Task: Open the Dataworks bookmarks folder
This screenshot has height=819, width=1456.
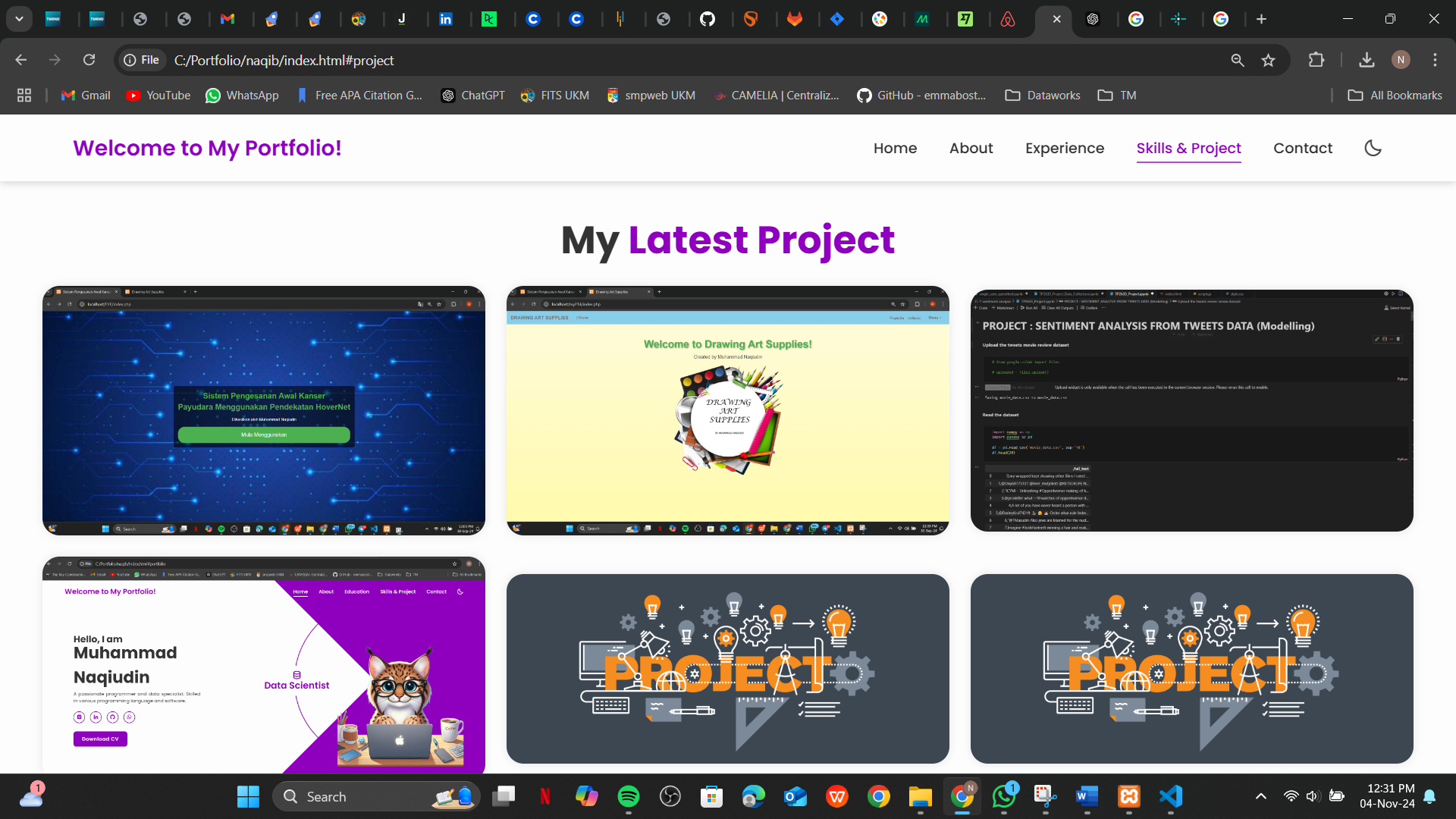Action: (1042, 95)
